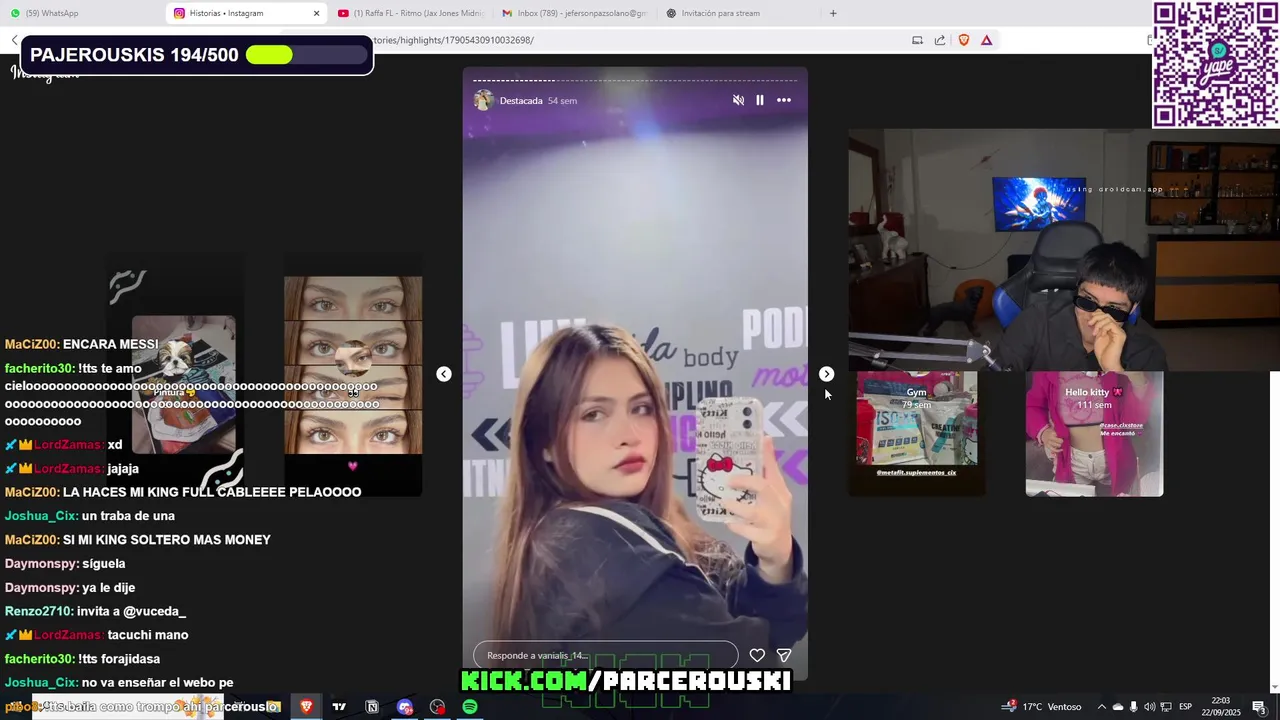The image size is (1280, 720).
Task: Open the 'Gym' highlight thumbnail
Action: point(917,433)
